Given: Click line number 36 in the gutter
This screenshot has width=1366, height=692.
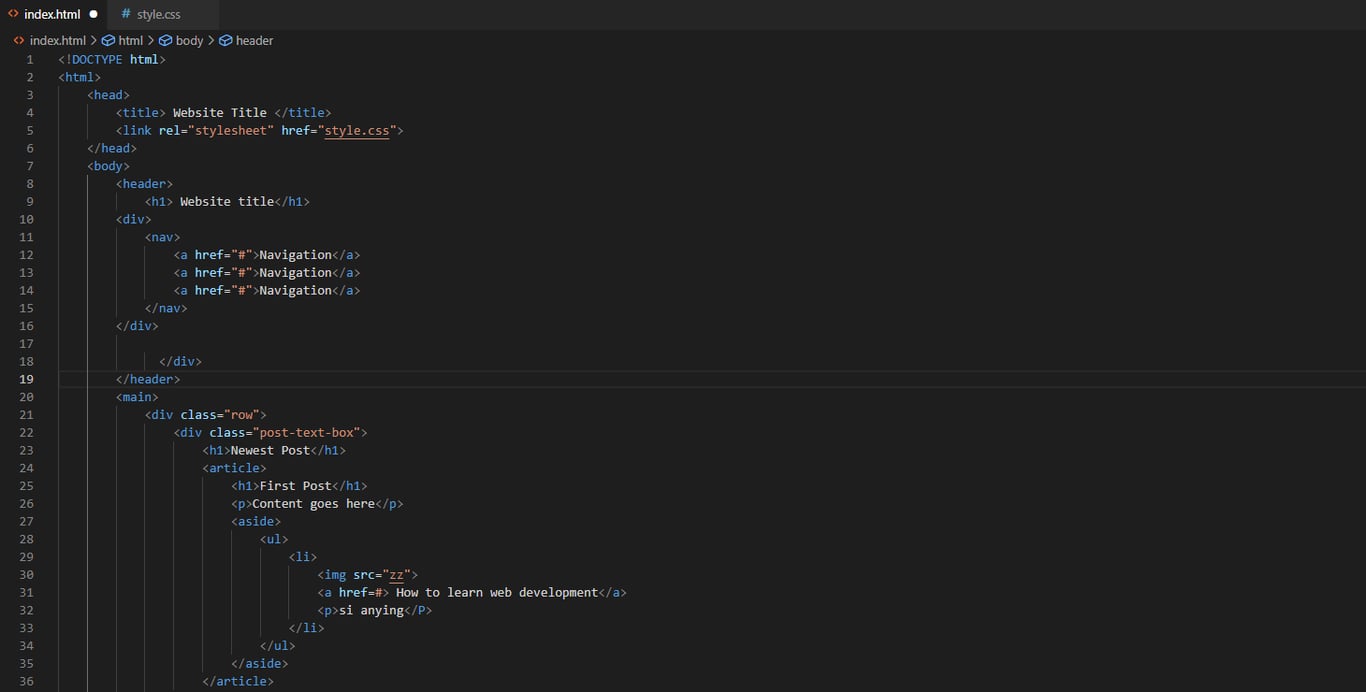Looking at the screenshot, I should 29,680.
